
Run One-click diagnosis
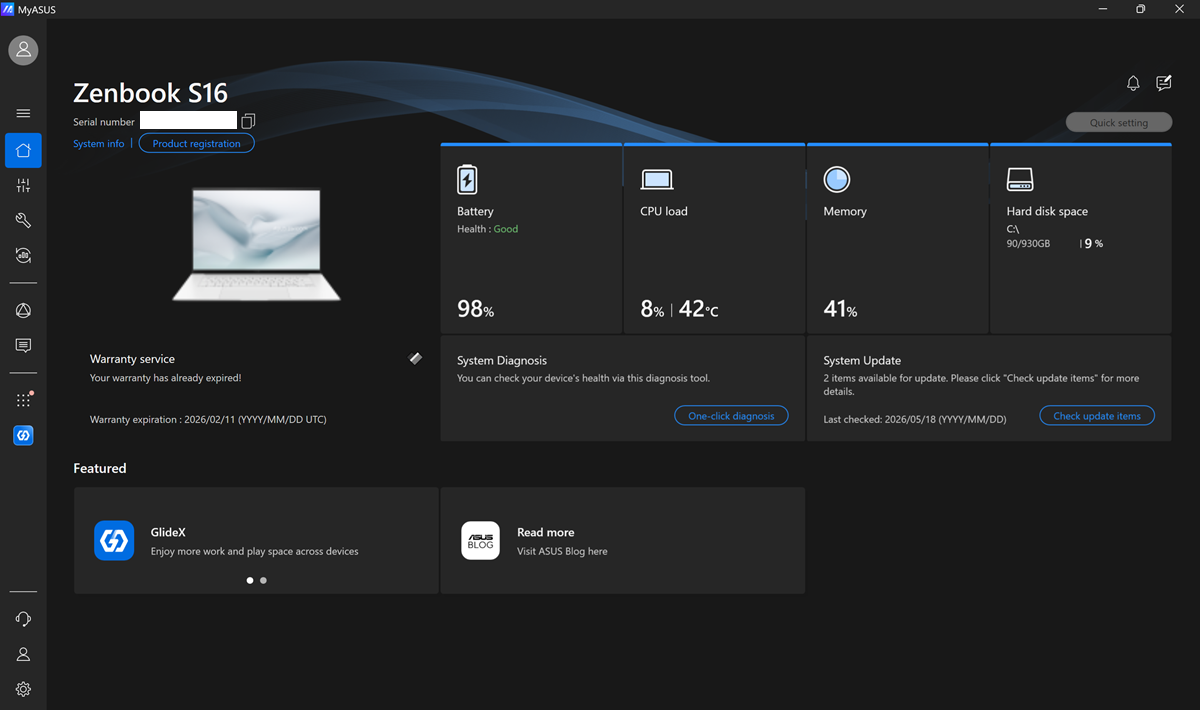point(731,416)
